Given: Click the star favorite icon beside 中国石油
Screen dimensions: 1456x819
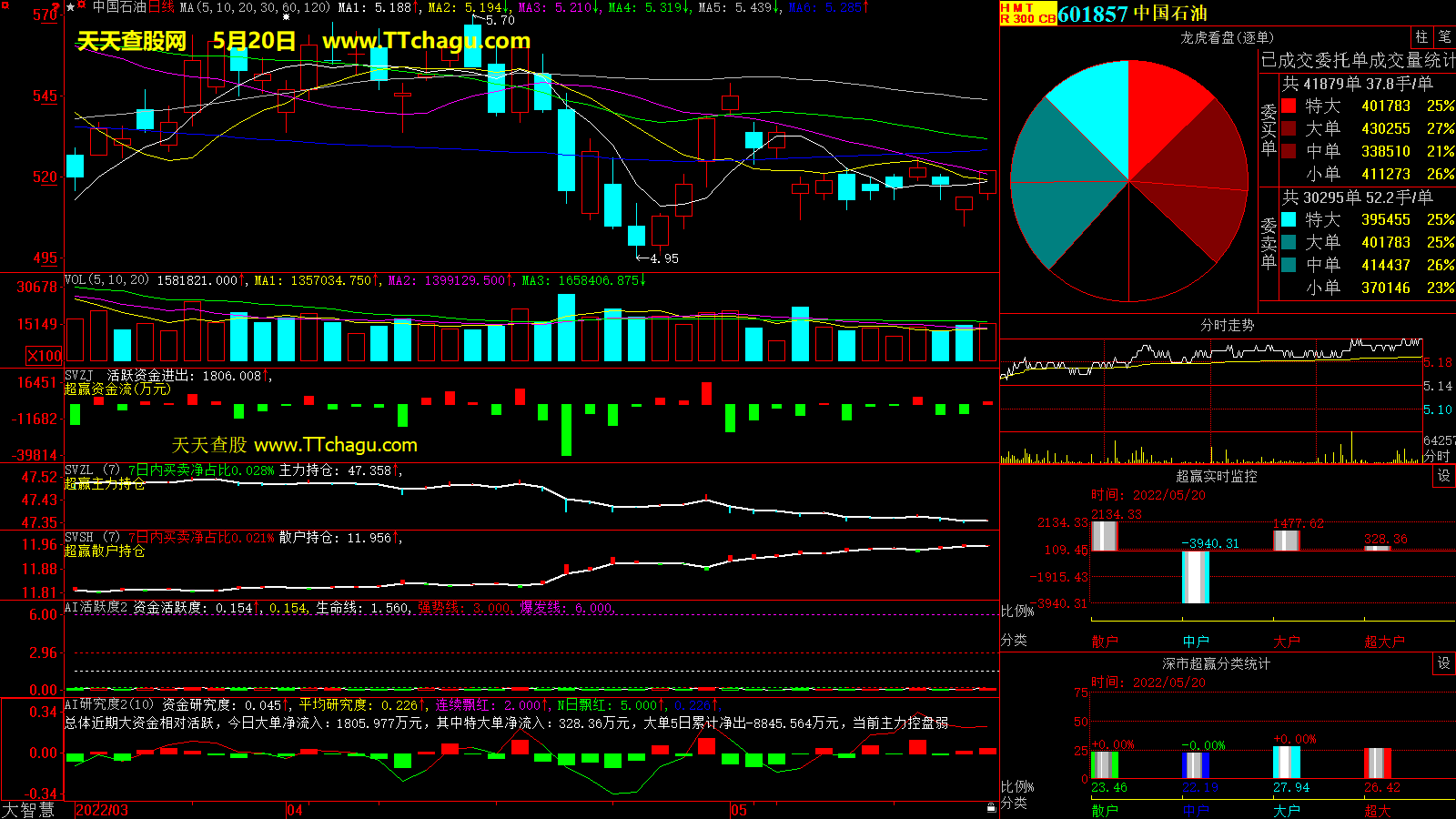Looking at the screenshot, I should pyautogui.click(x=71, y=7).
